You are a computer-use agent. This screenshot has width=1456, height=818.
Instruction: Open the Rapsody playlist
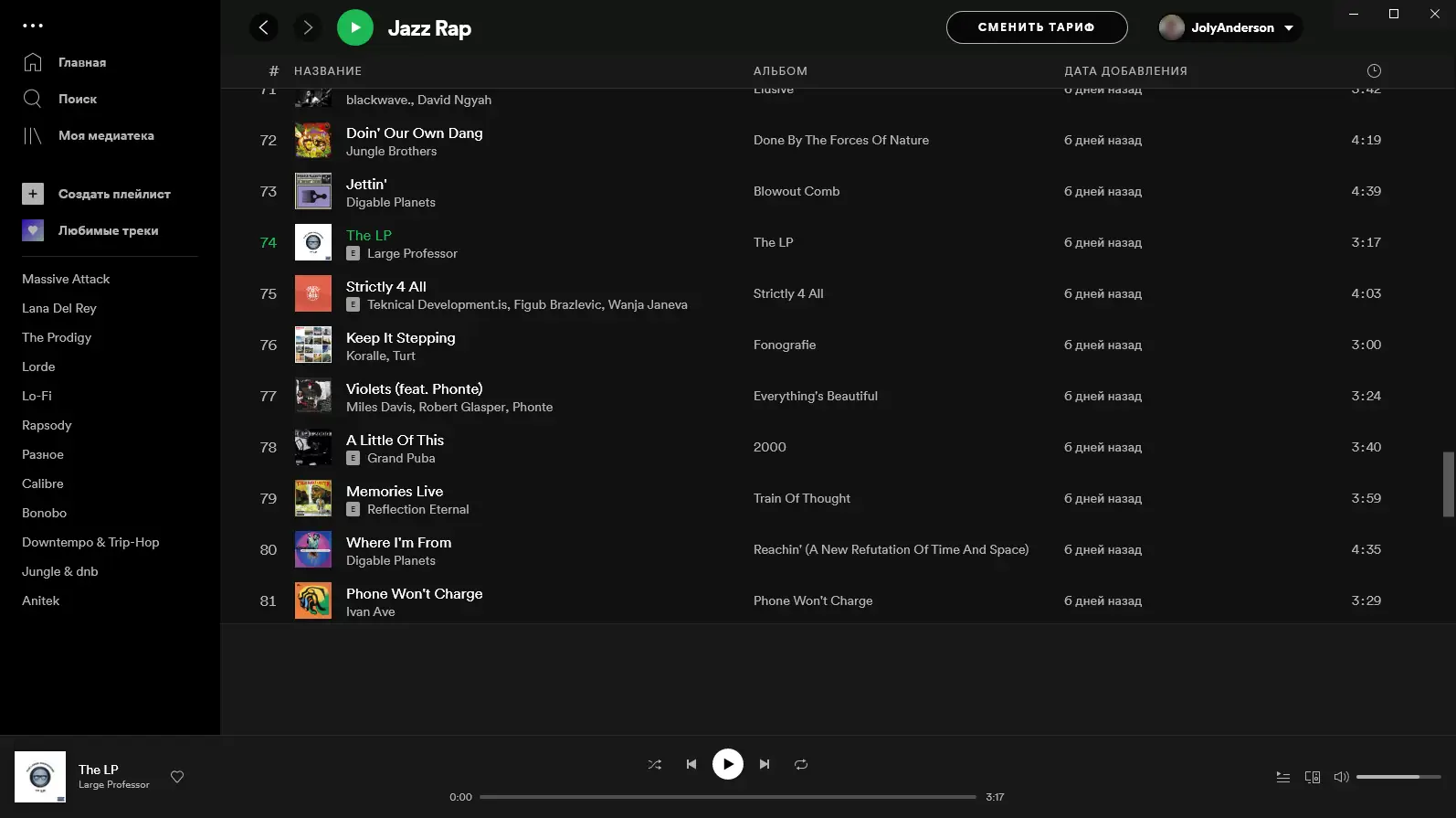point(47,425)
